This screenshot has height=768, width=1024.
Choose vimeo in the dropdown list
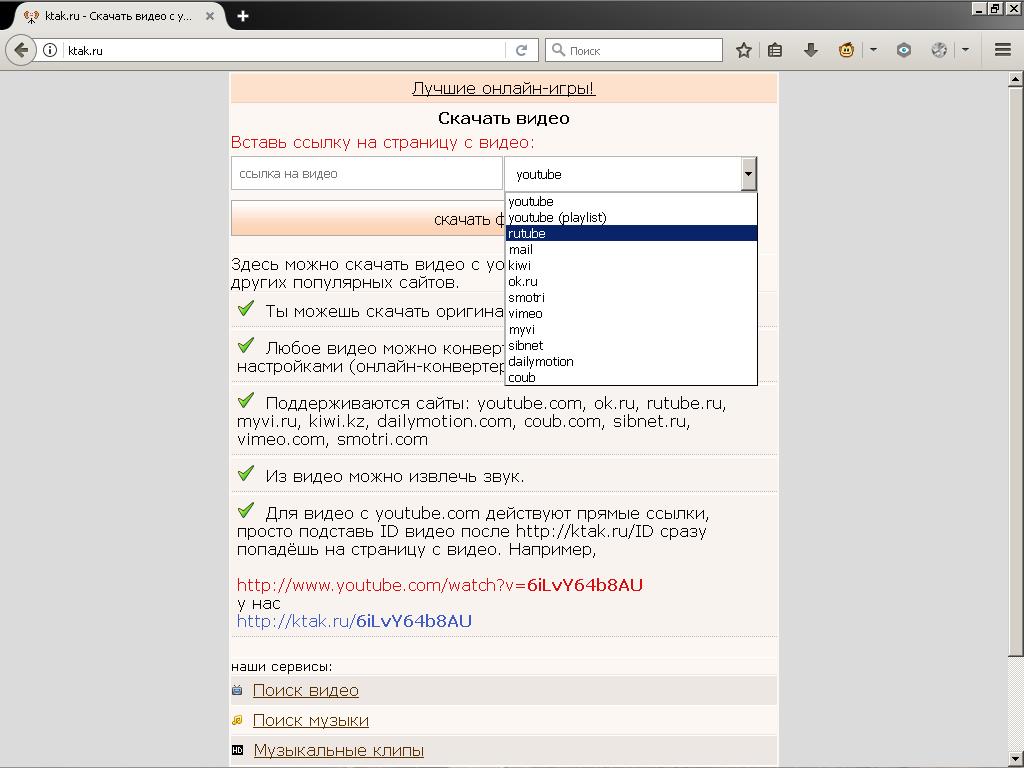point(632,313)
